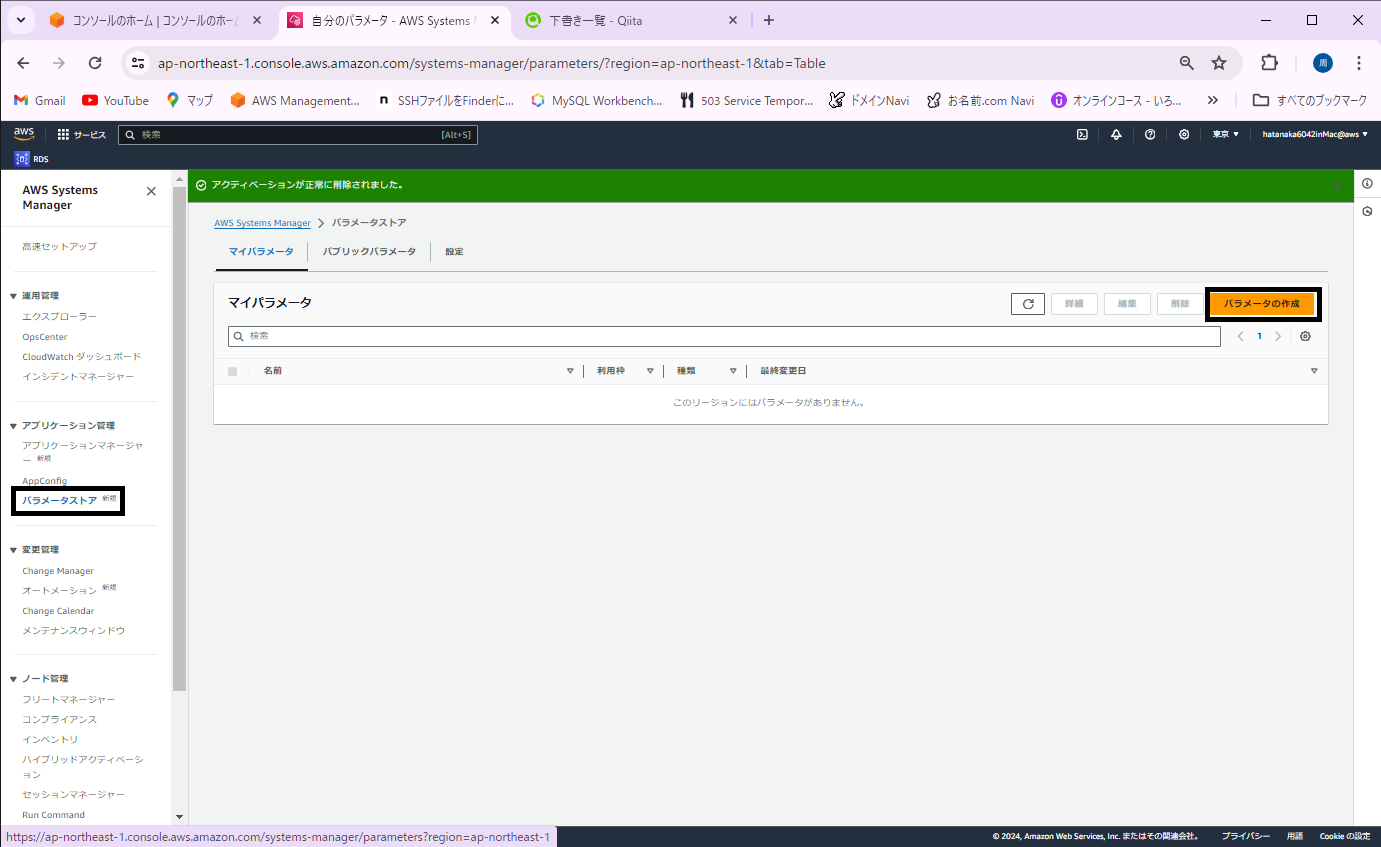Open the Chrome extensions puzzle icon
Image resolution: width=1381 pixels, height=847 pixels.
(x=1269, y=63)
